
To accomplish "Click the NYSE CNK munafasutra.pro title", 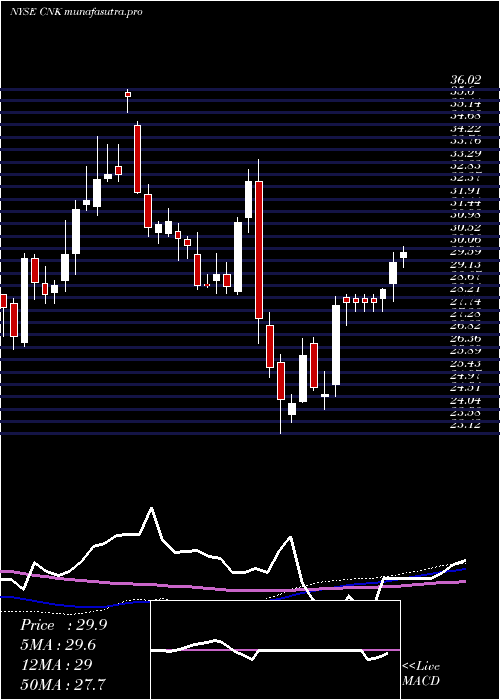I will click(x=76, y=12).
